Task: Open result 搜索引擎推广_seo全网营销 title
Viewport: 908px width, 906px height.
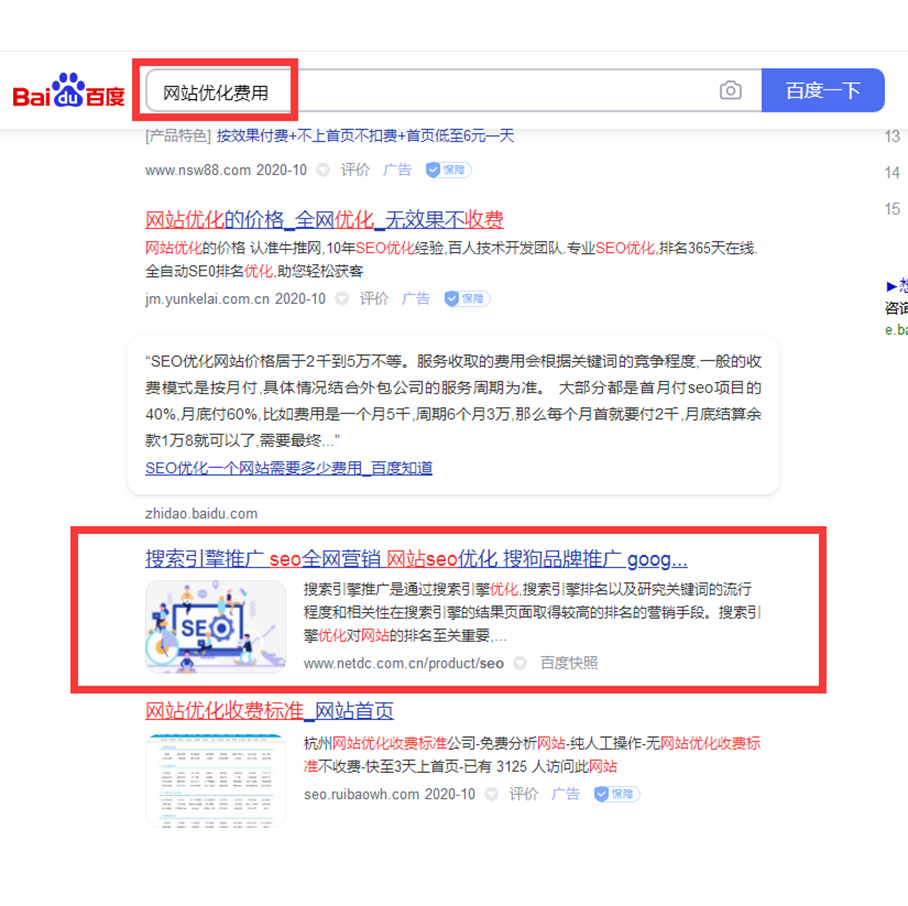Action: point(416,559)
